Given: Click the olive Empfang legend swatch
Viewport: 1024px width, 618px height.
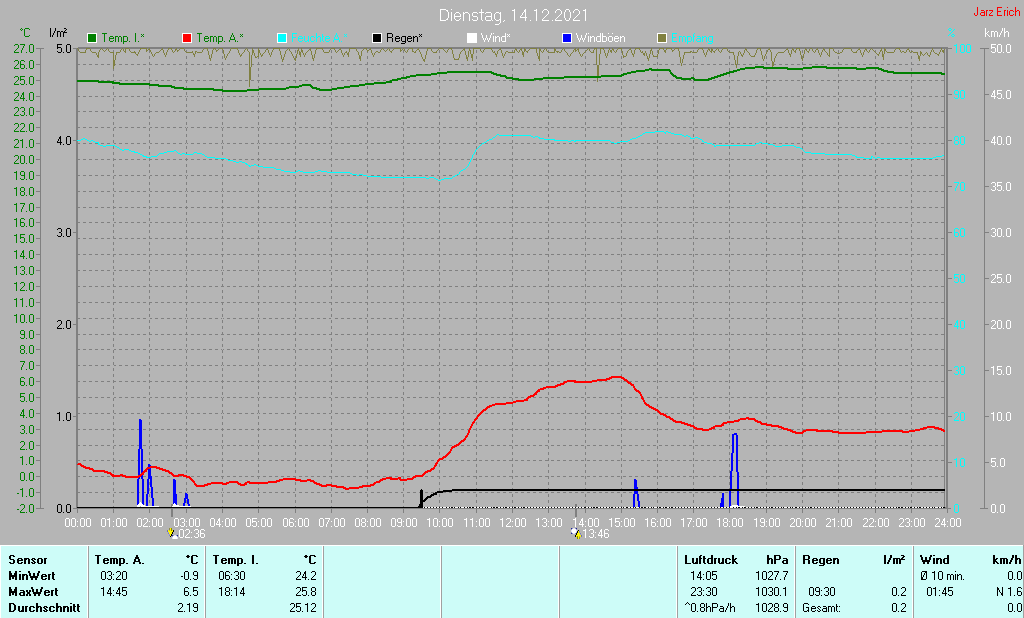Looking at the screenshot, I should (x=662, y=39).
